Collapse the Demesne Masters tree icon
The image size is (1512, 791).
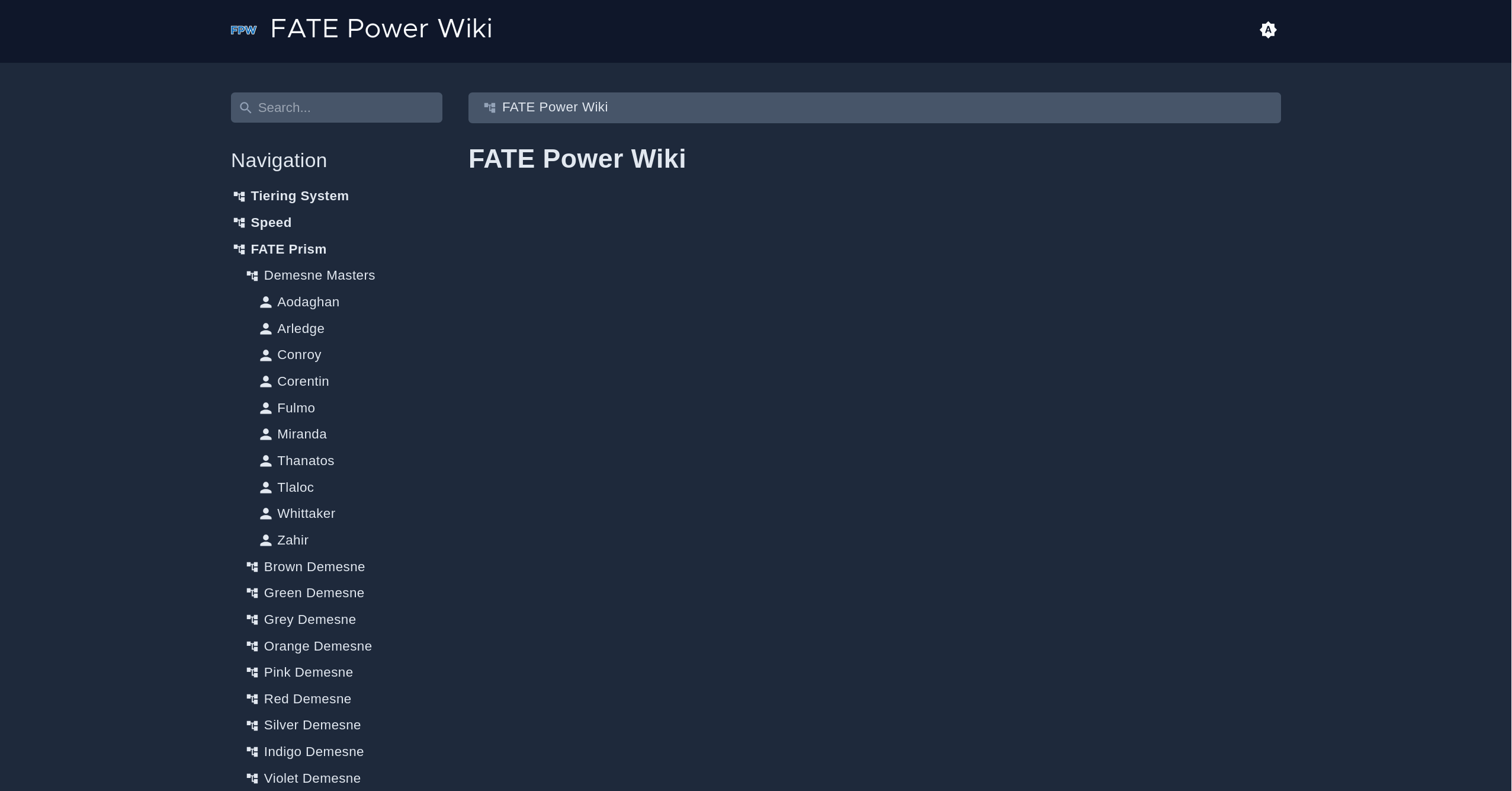[252, 276]
